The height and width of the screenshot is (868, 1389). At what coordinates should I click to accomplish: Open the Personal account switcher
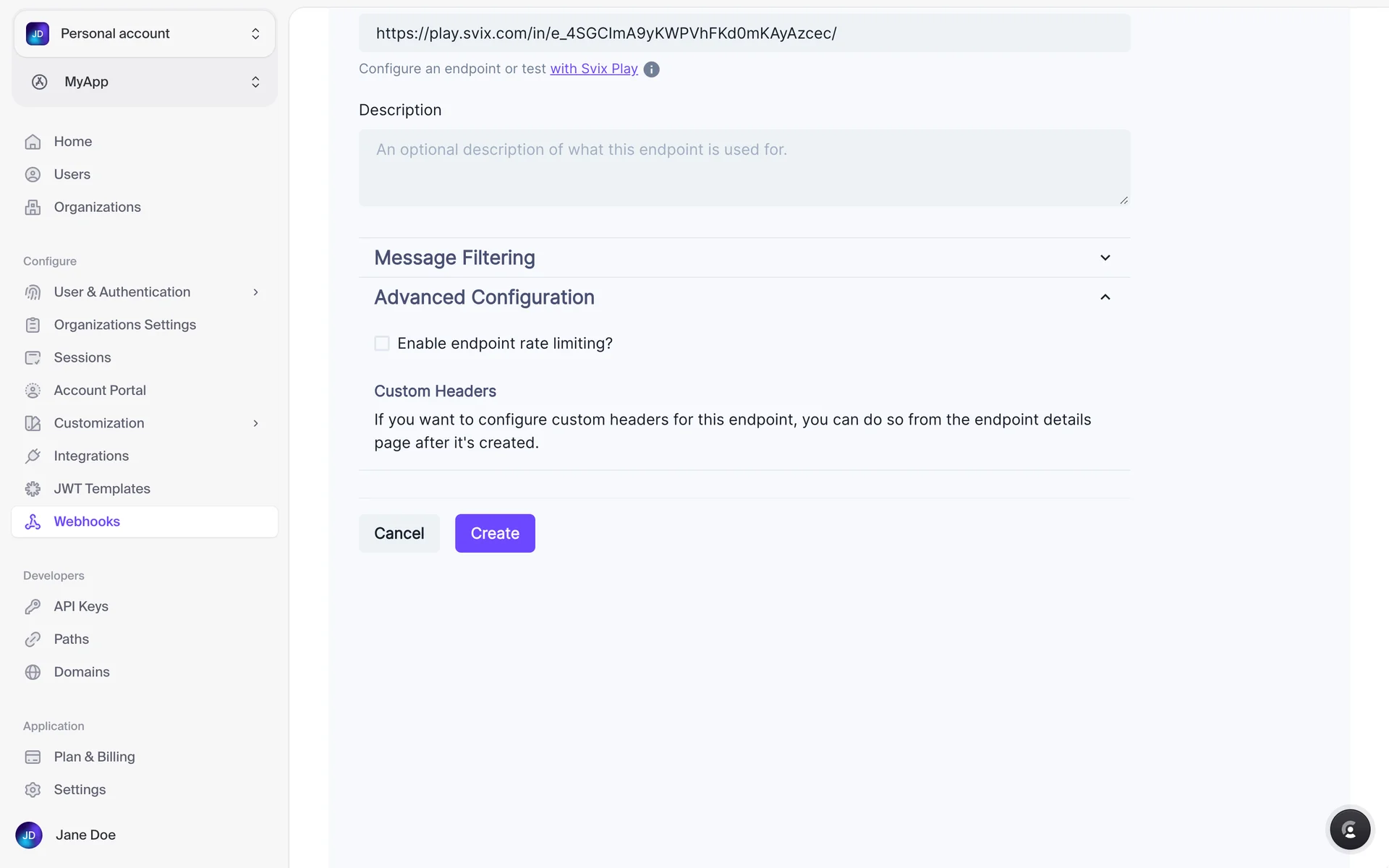pos(145,34)
